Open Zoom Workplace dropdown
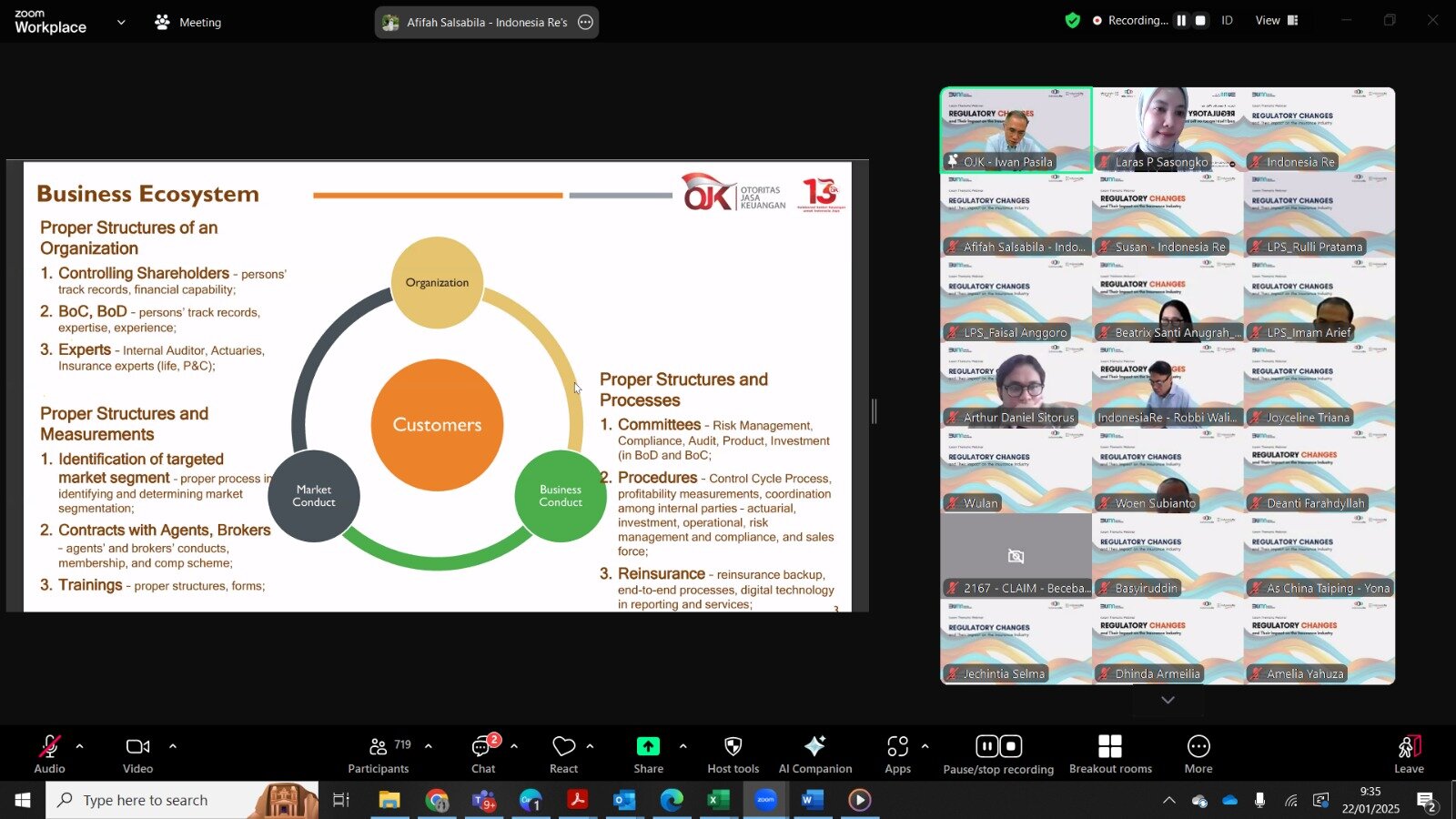Viewport: 1456px width, 819px height. (x=121, y=22)
